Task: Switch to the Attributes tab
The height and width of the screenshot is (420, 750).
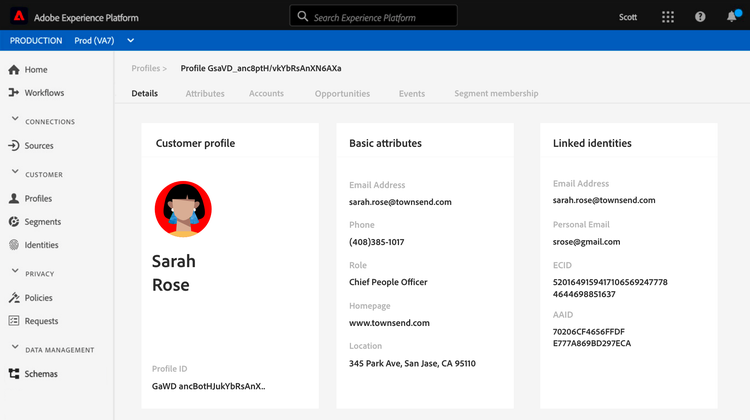Action: click(x=205, y=94)
